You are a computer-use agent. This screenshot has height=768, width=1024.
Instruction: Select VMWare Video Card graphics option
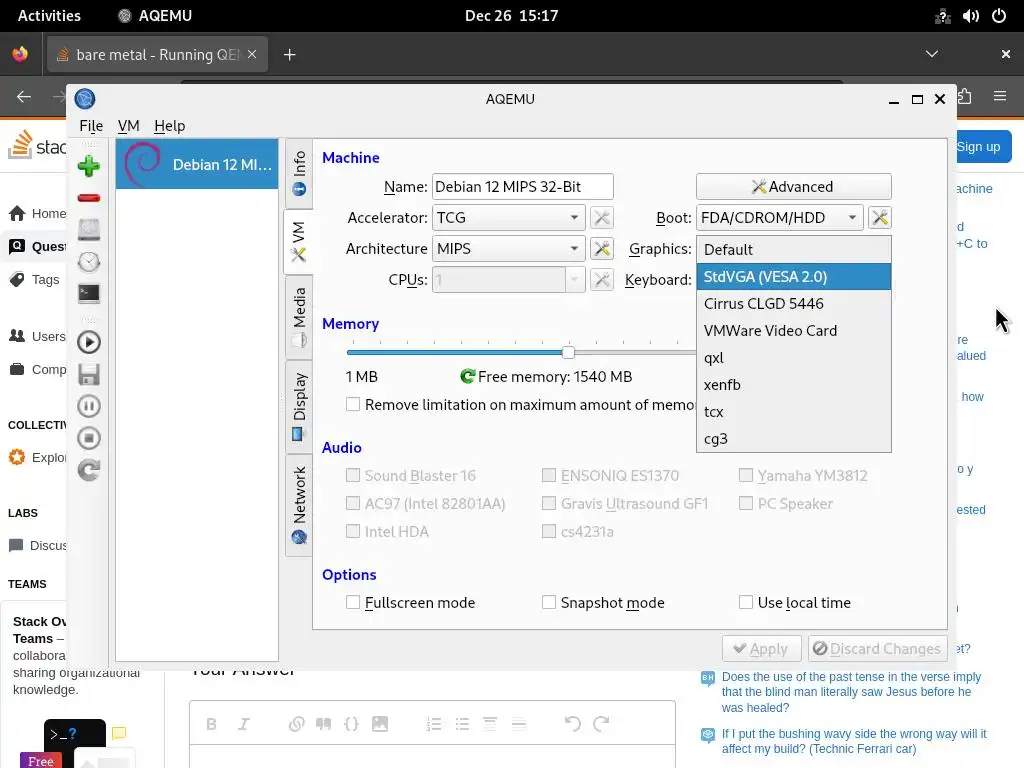(x=793, y=330)
